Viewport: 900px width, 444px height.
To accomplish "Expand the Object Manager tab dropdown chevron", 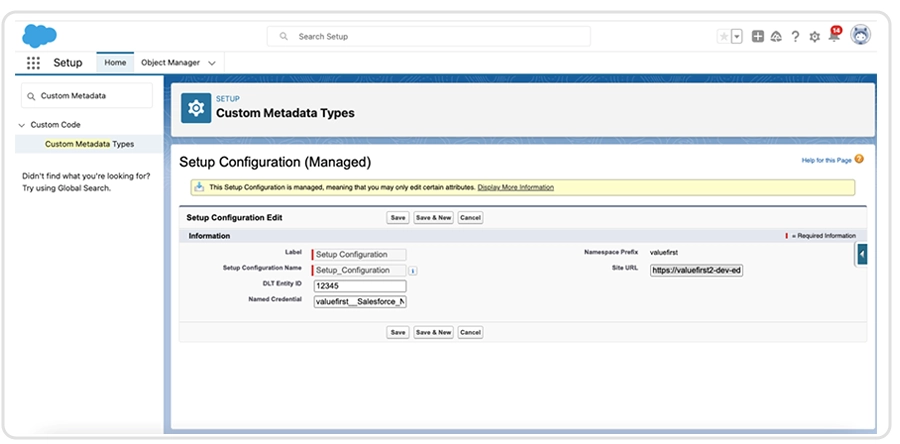I will tap(212, 63).
